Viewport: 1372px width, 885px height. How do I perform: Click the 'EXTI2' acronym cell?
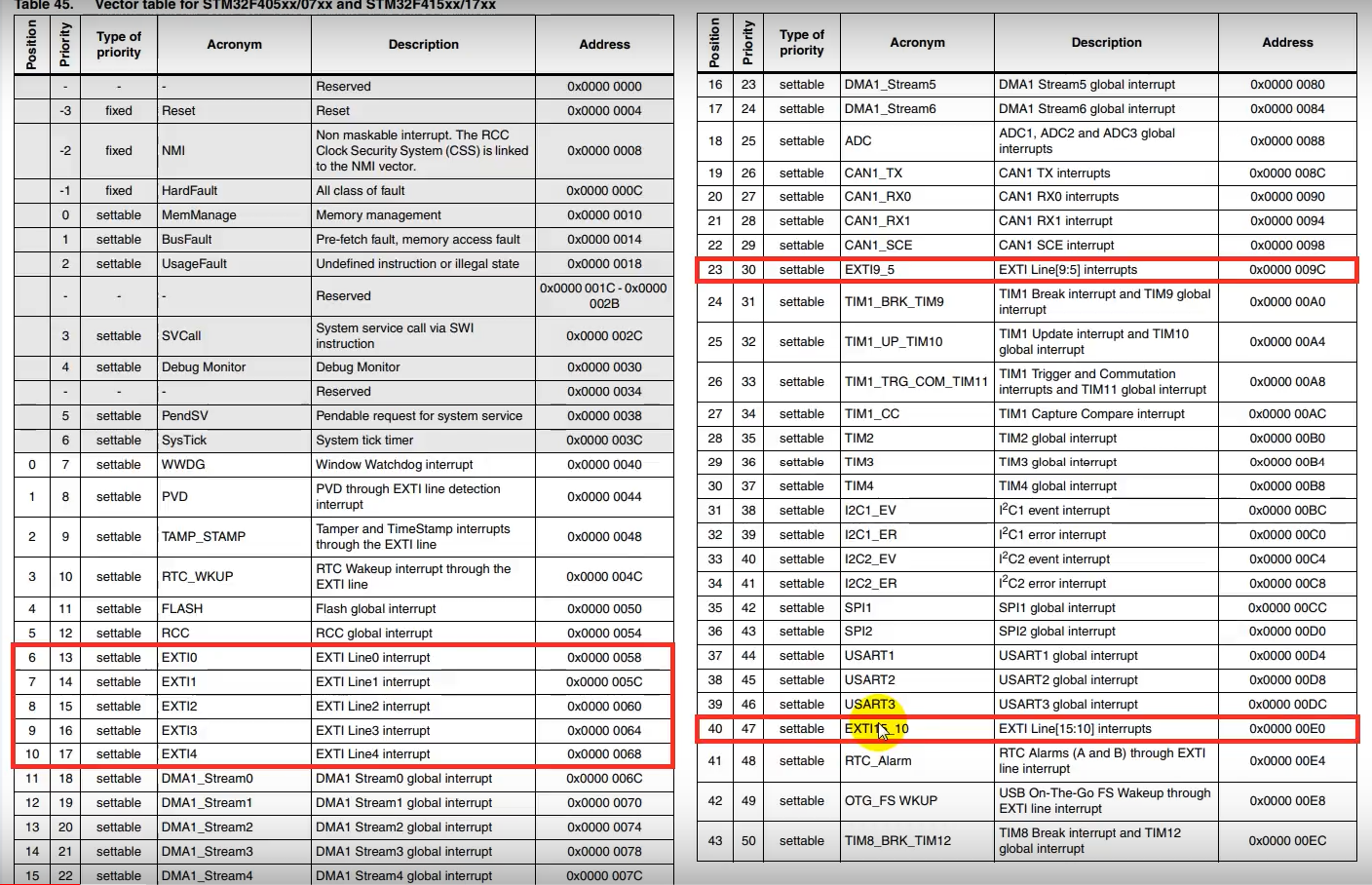pyautogui.click(x=234, y=706)
